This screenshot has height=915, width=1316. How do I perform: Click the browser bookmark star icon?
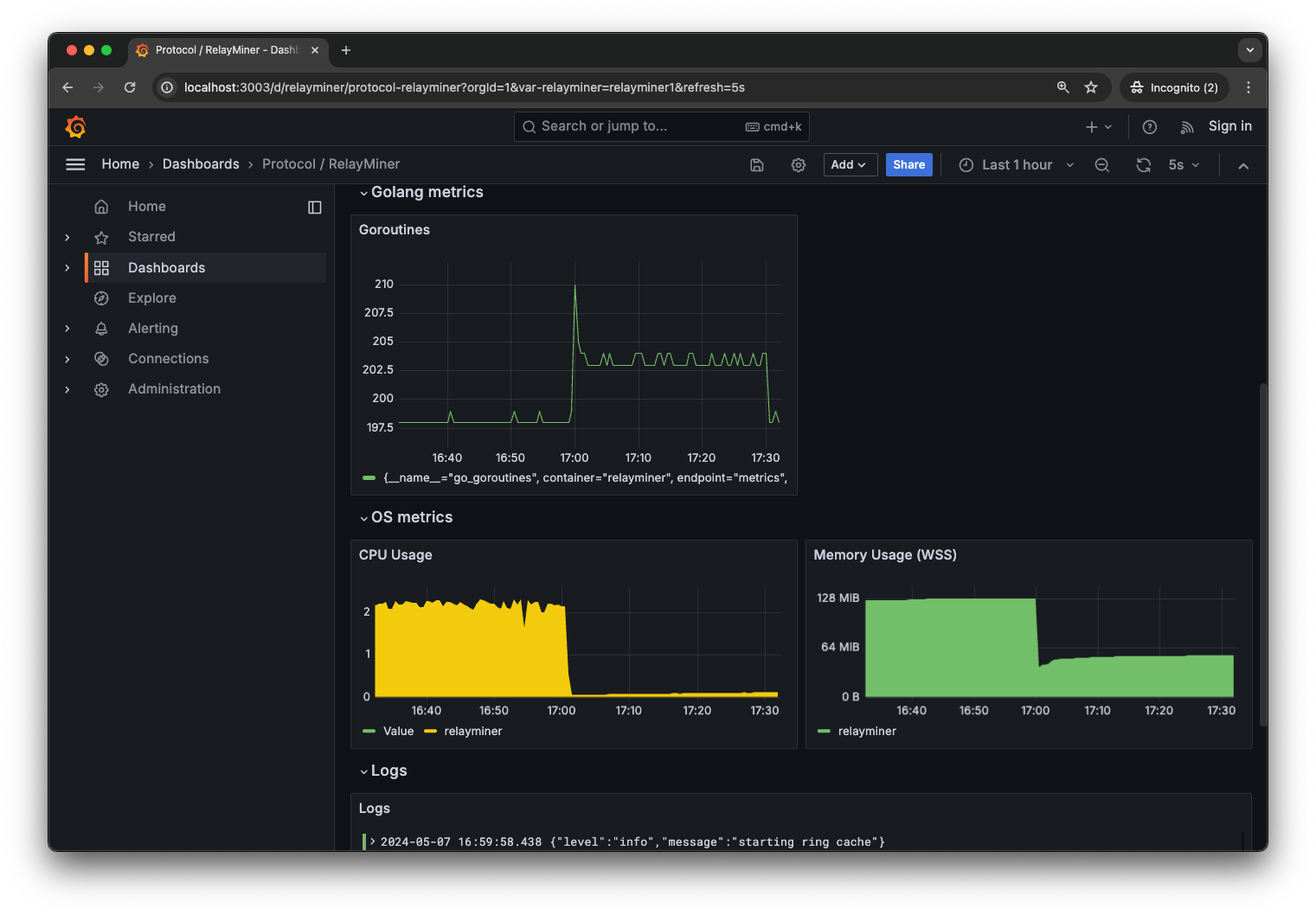click(x=1091, y=87)
